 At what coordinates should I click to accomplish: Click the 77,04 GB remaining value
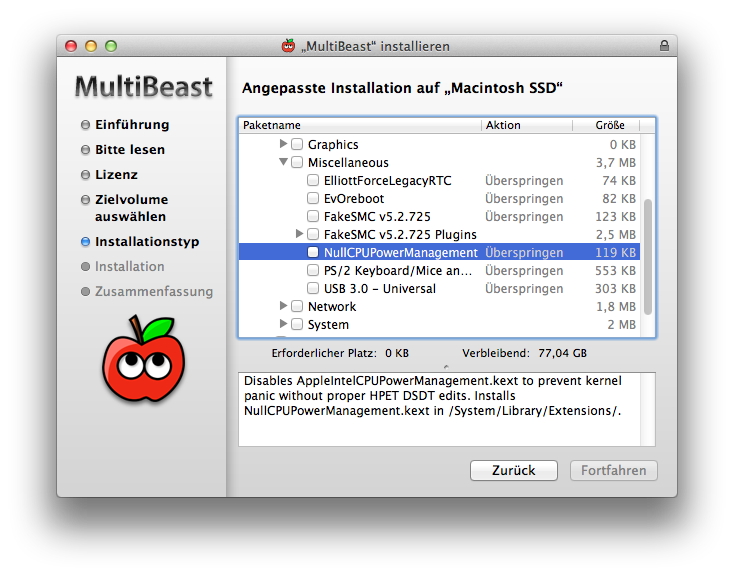click(562, 353)
